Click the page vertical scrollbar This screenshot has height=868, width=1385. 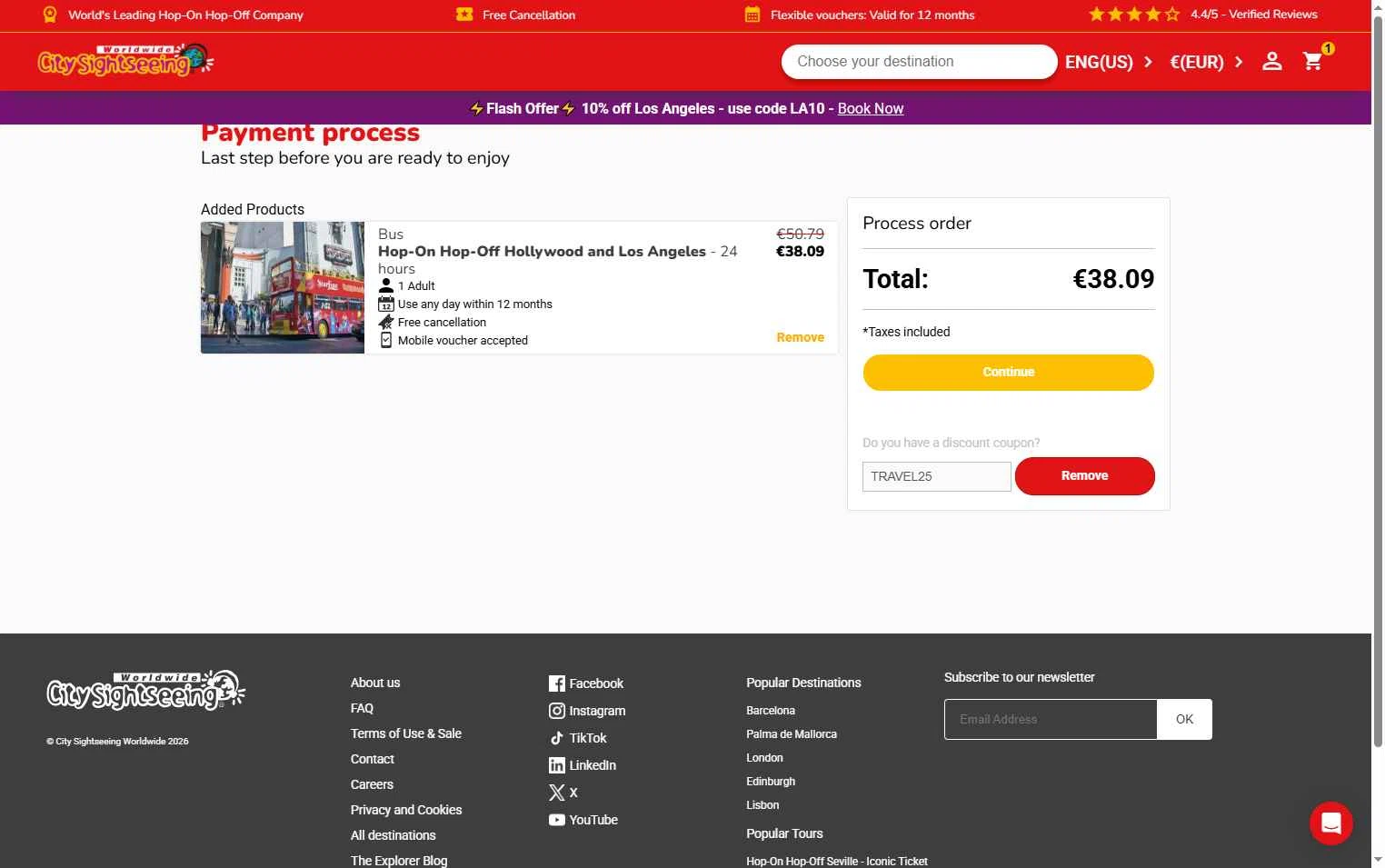1378,382
